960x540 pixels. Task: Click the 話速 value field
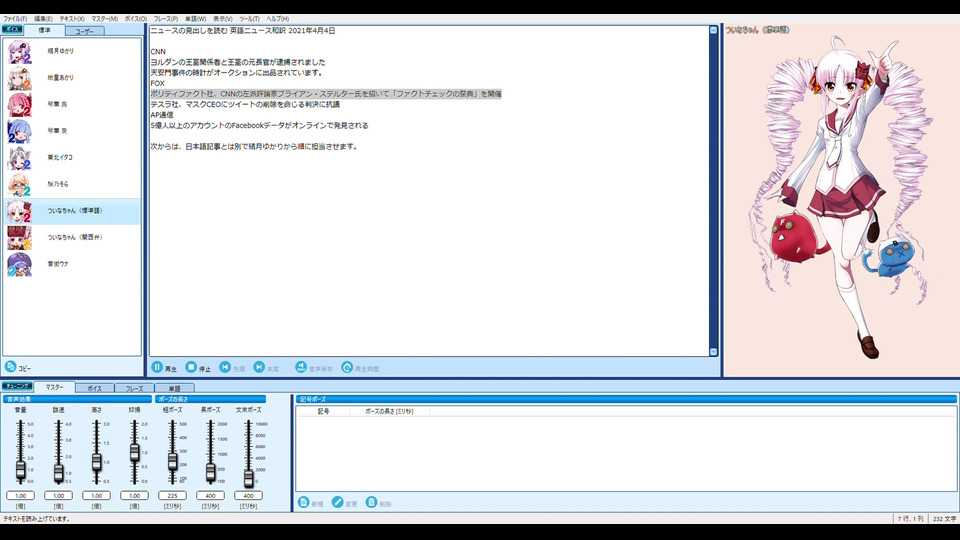[58, 495]
